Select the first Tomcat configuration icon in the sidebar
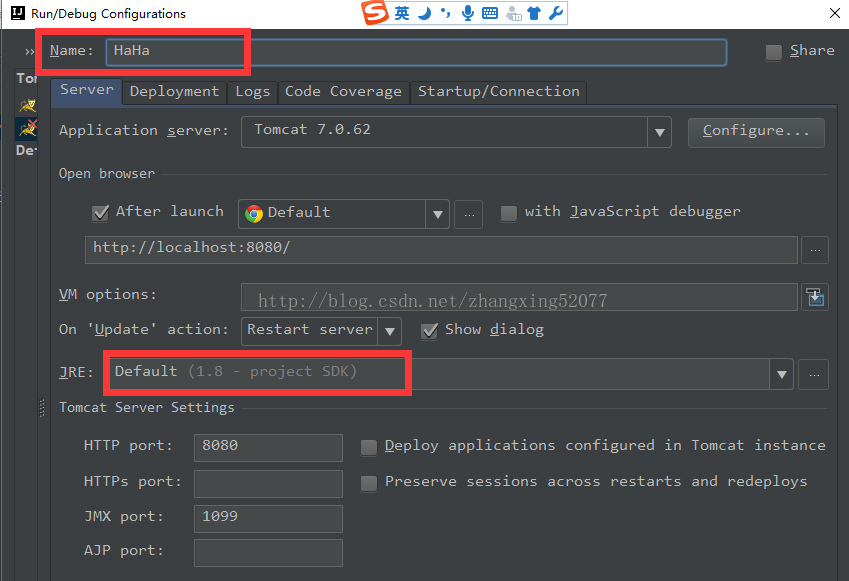849x581 pixels. (27, 105)
